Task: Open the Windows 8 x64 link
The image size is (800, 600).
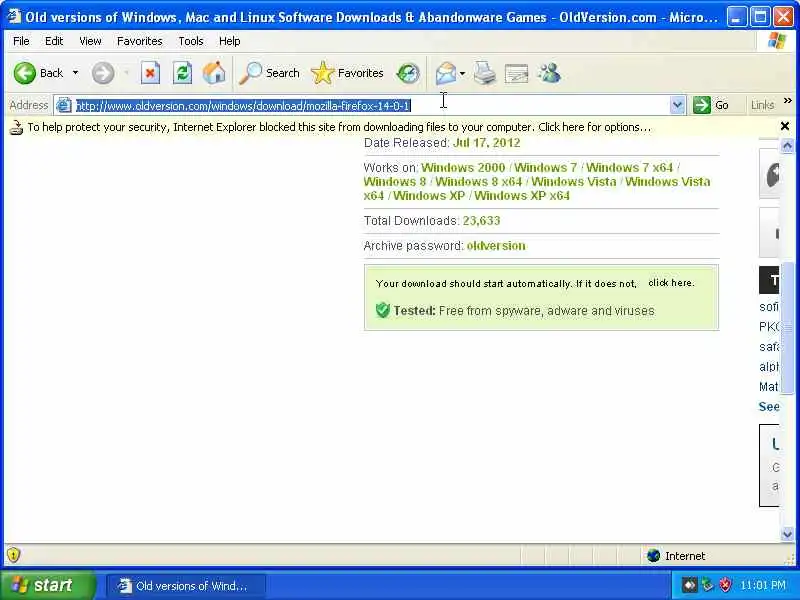Action: click(479, 182)
